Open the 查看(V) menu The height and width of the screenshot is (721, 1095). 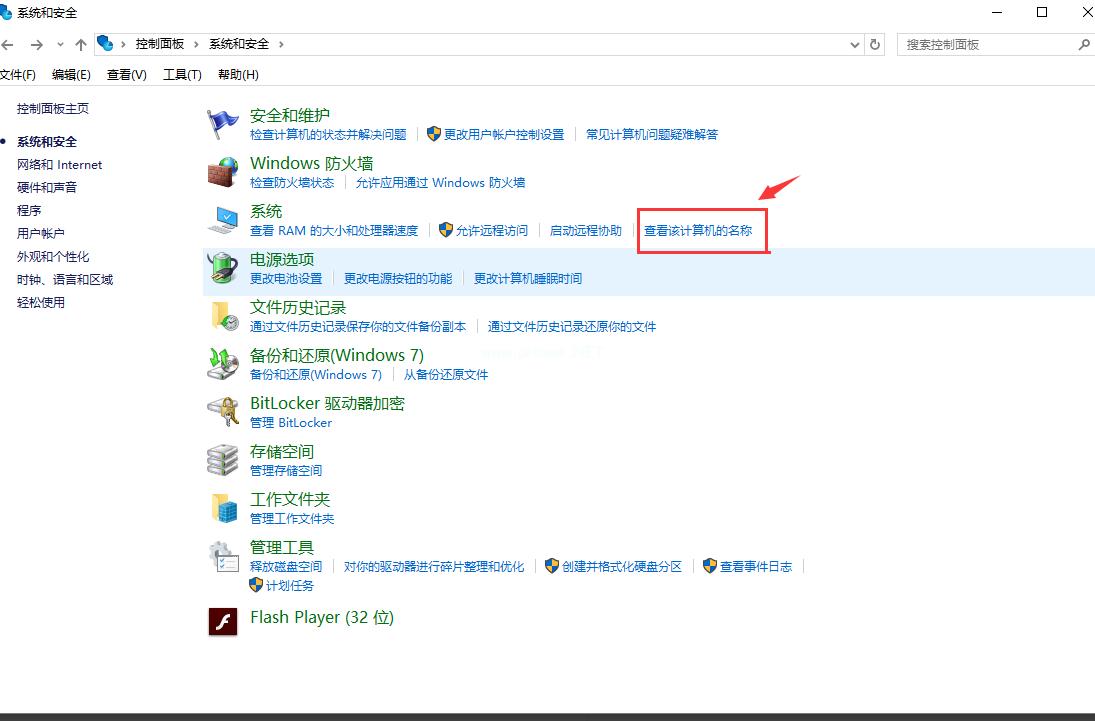(126, 75)
